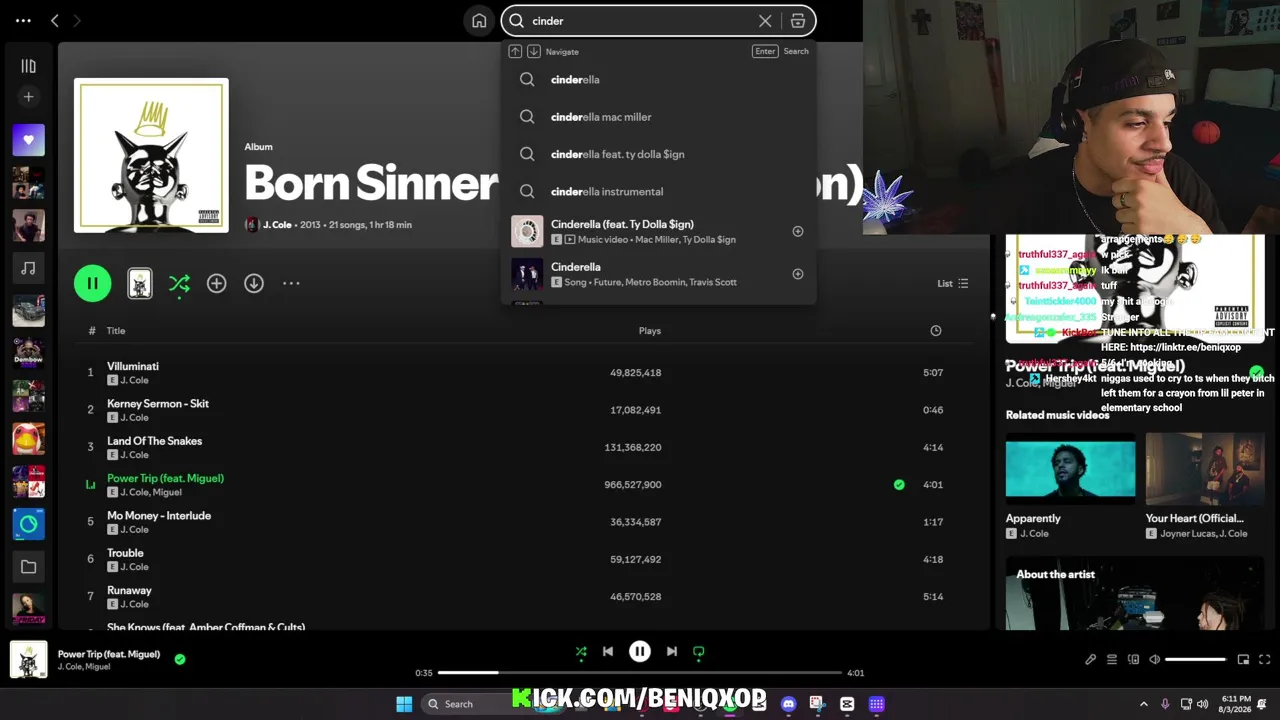Add Mac Miller's Cinderella to library
Viewport: 1280px width, 720px height.
[x=798, y=232]
